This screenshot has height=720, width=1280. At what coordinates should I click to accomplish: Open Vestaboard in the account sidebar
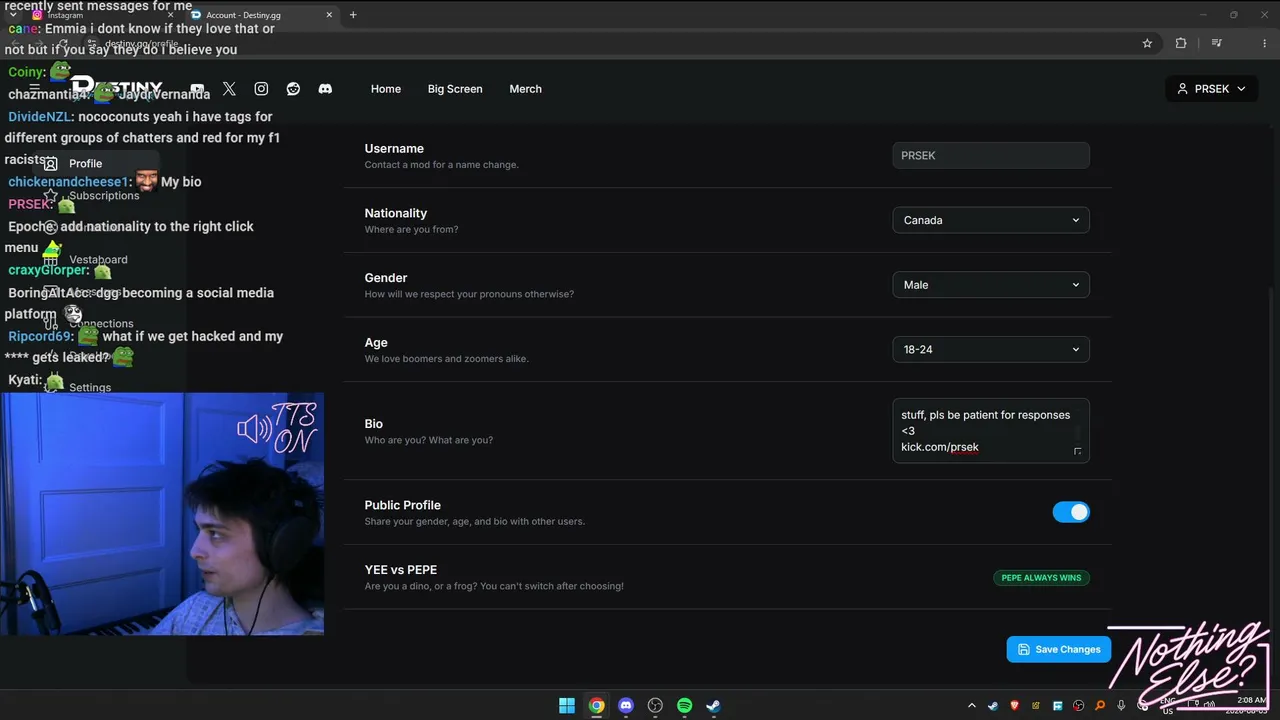(98, 259)
